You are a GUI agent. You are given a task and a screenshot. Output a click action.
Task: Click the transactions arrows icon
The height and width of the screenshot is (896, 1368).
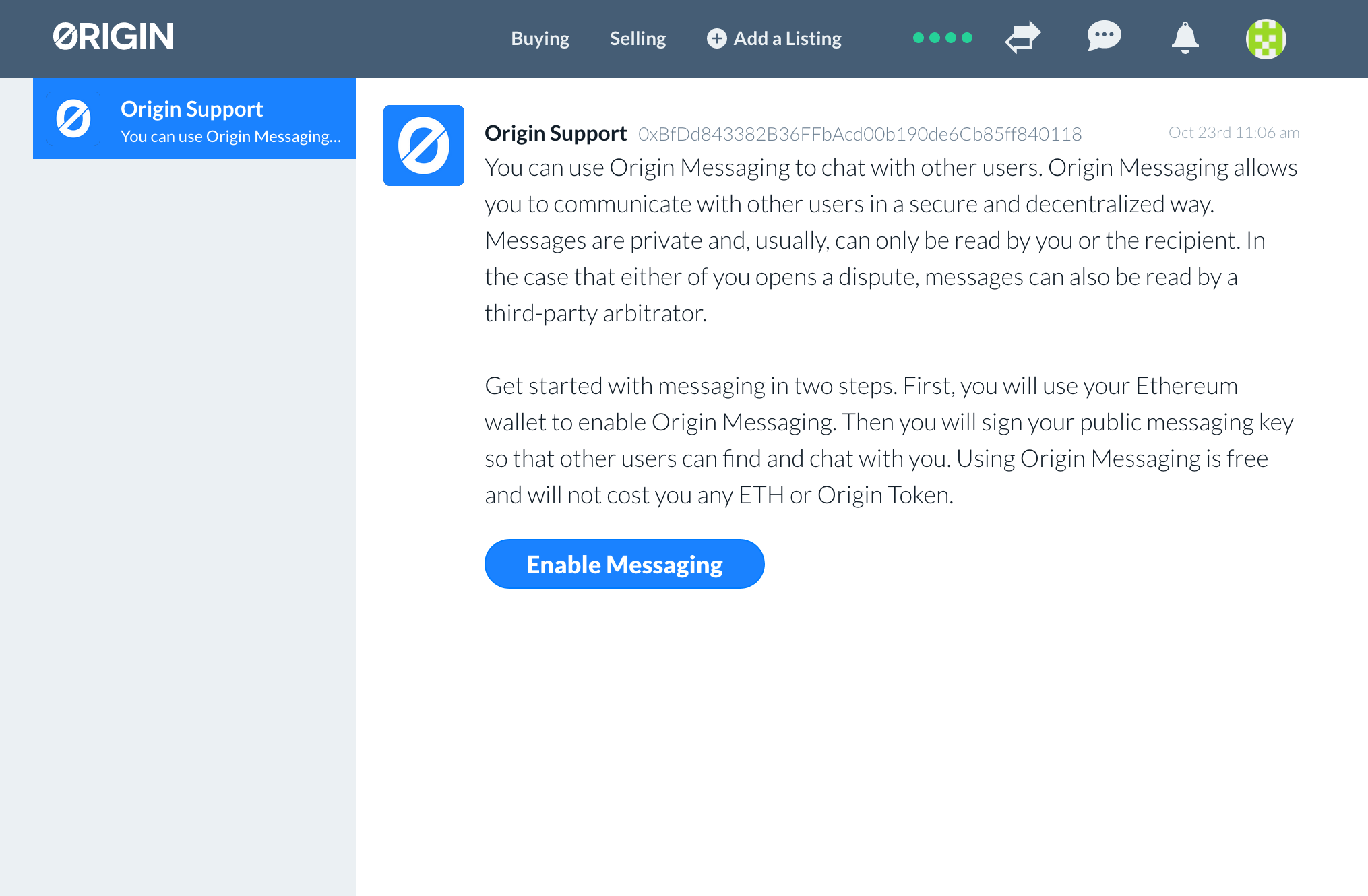1022,38
